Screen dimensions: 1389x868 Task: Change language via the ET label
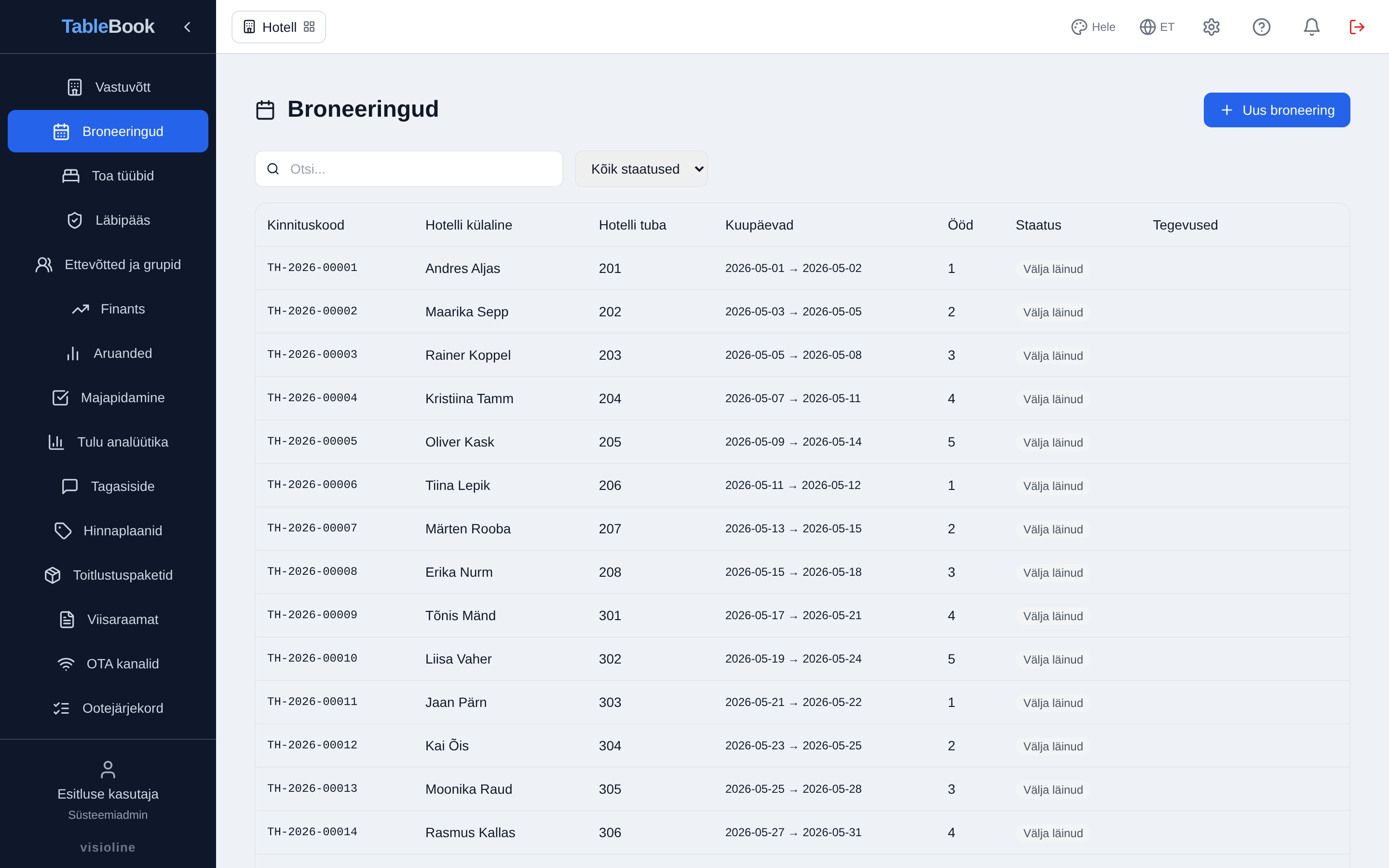[1167, 27]
